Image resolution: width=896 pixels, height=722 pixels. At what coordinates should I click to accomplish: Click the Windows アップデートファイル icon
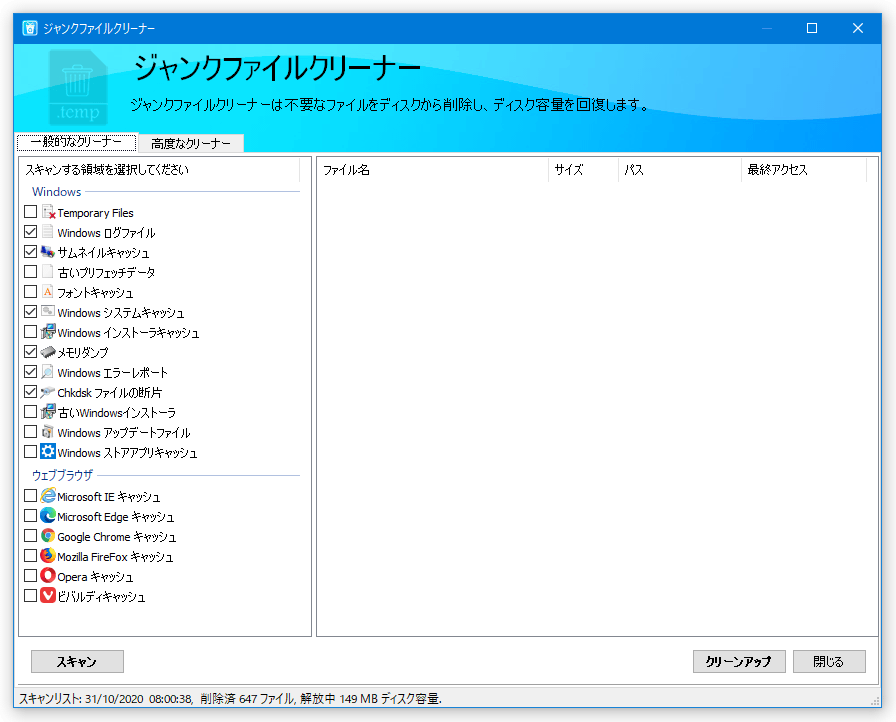[48, 432]
